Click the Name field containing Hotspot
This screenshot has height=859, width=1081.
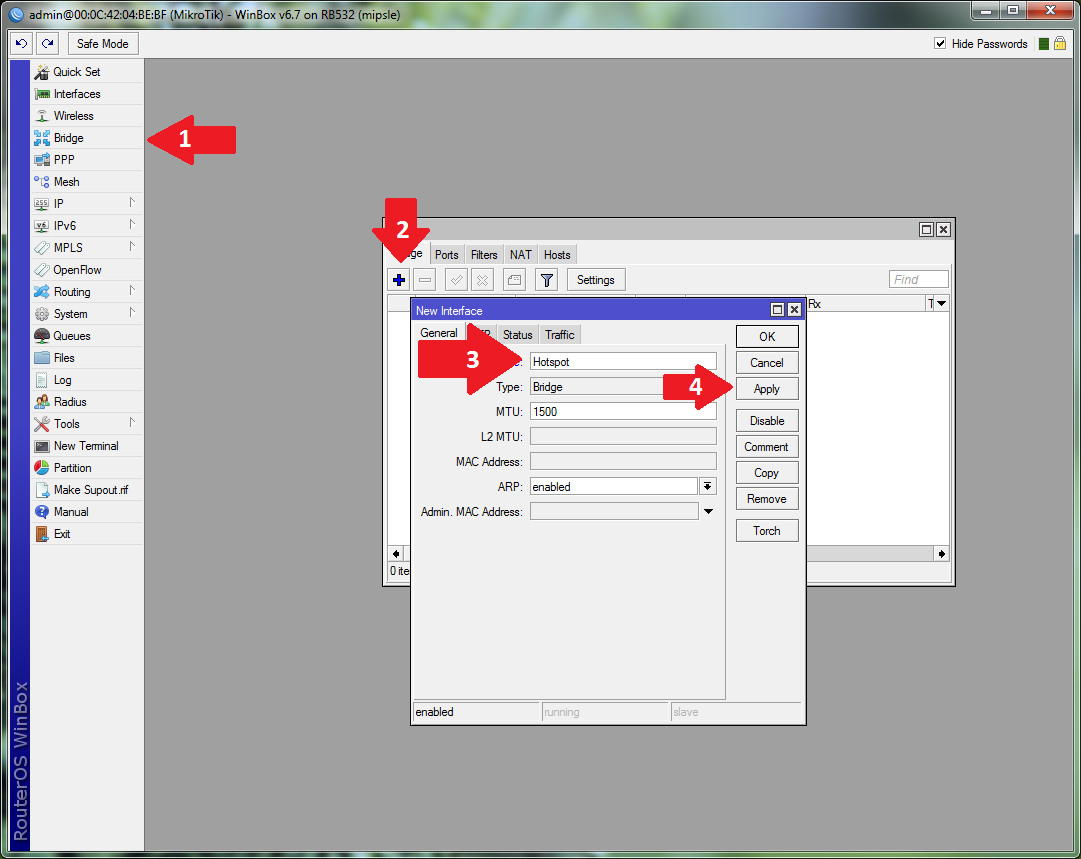point(623,361)
